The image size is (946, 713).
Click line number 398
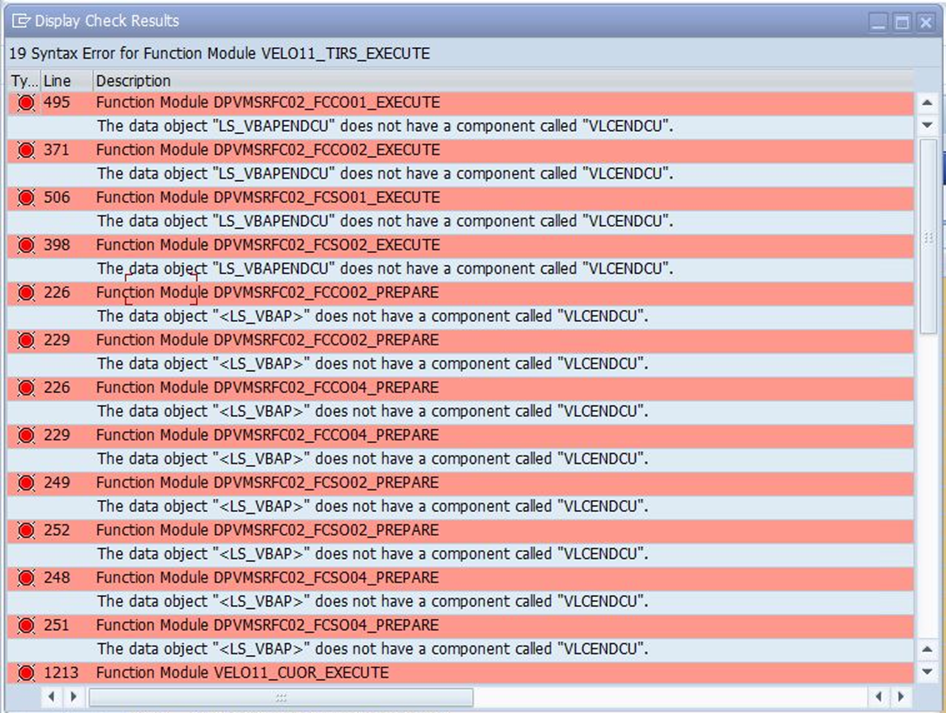click(x=57, y=245)
